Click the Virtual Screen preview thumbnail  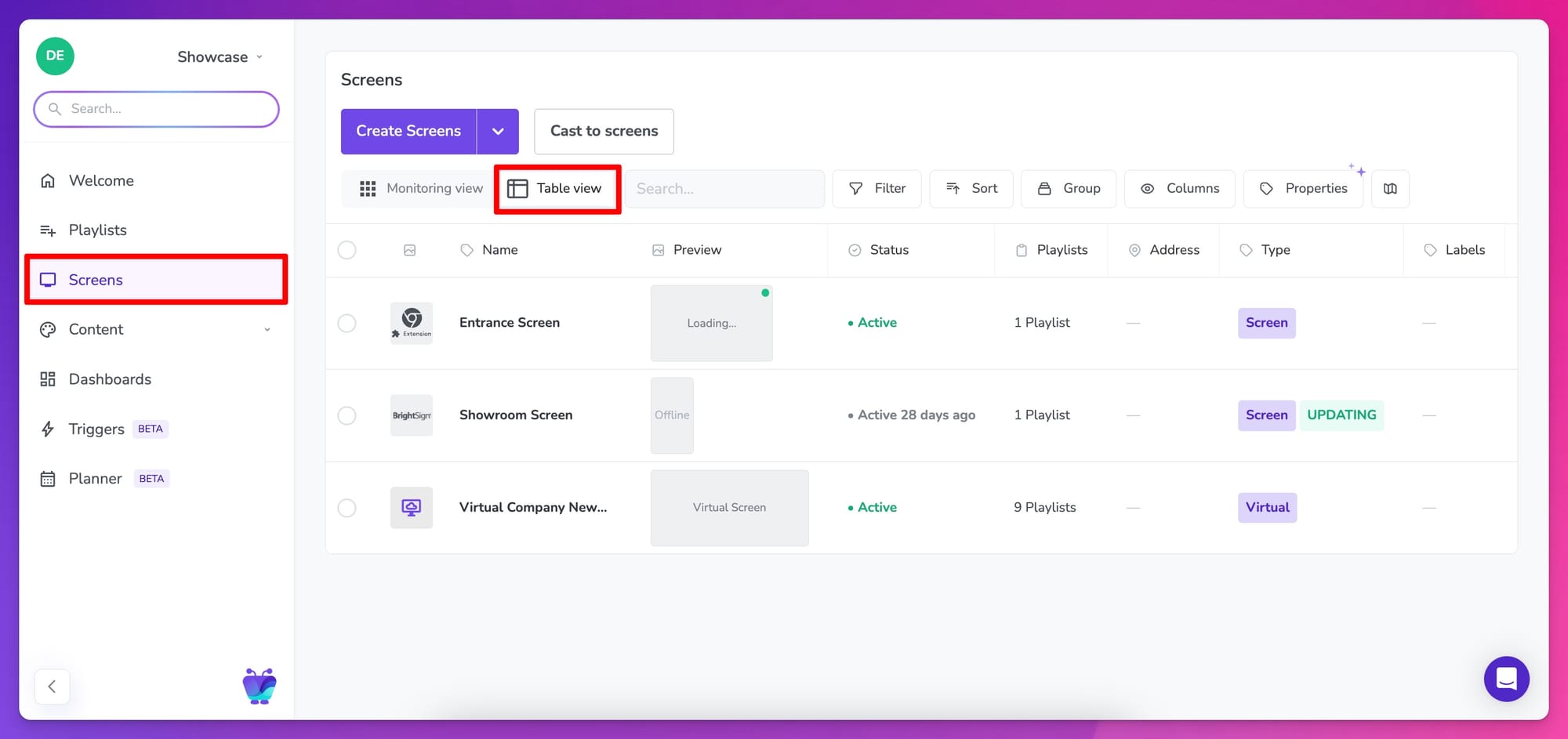point(729,508)
